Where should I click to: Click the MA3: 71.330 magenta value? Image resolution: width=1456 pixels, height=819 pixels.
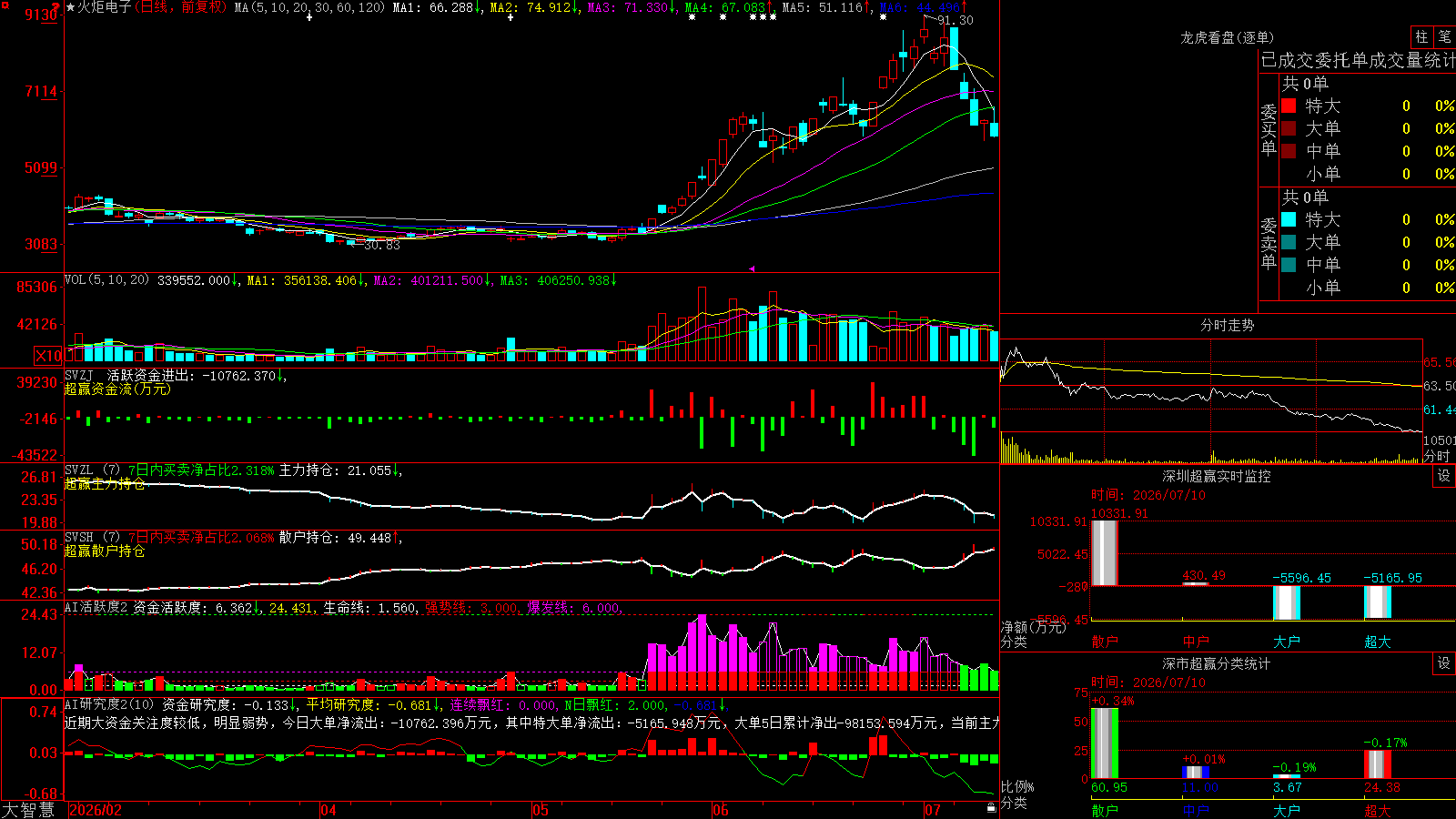point(632,7)
